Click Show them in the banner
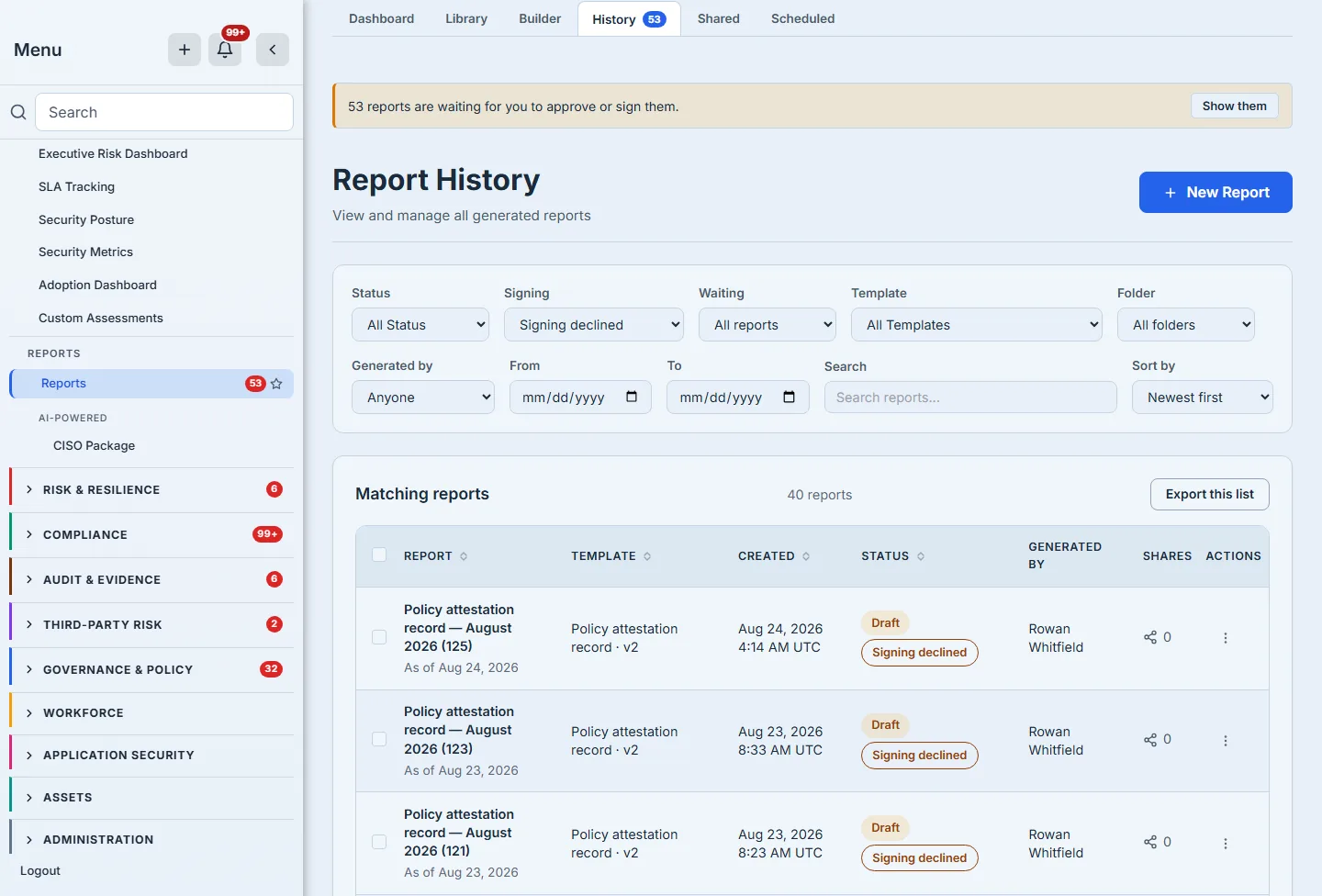 (x=1235, y=106)
